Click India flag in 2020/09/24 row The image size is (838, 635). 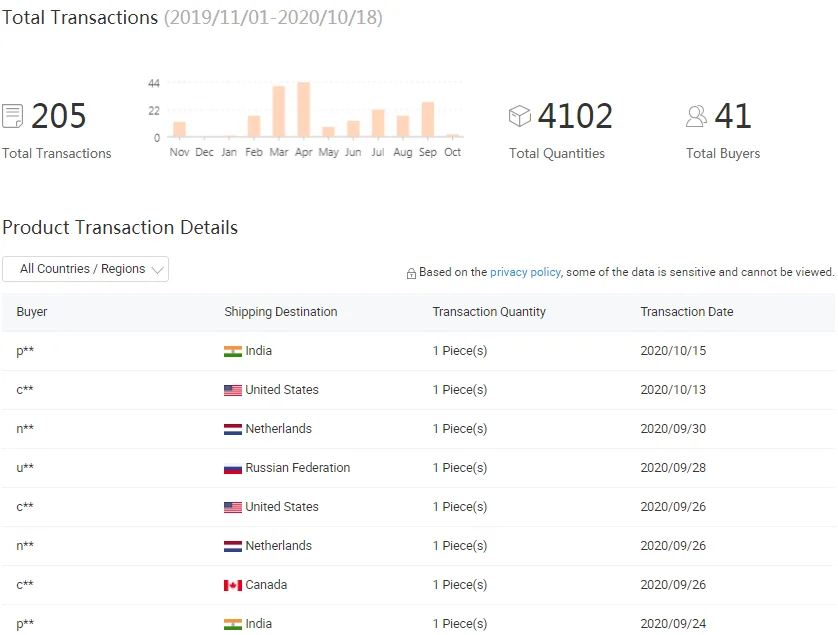[232, 624]
